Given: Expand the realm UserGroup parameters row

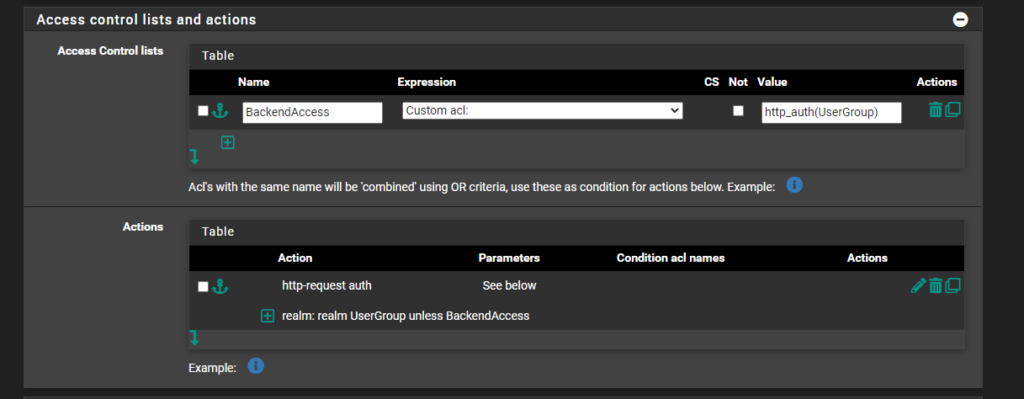Looking at the screenshot, I should click(267, 316).
